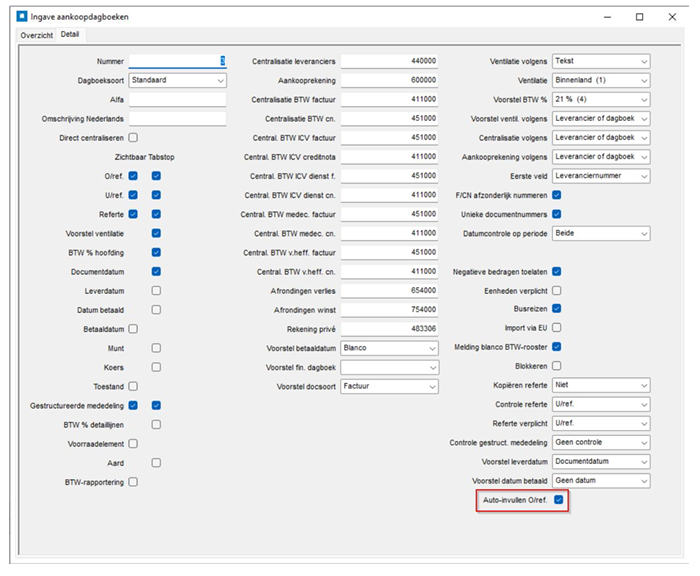Click the Centralisatie leveranciers field
This screenshot has width=700, height=576.
(x=389, y=61)
